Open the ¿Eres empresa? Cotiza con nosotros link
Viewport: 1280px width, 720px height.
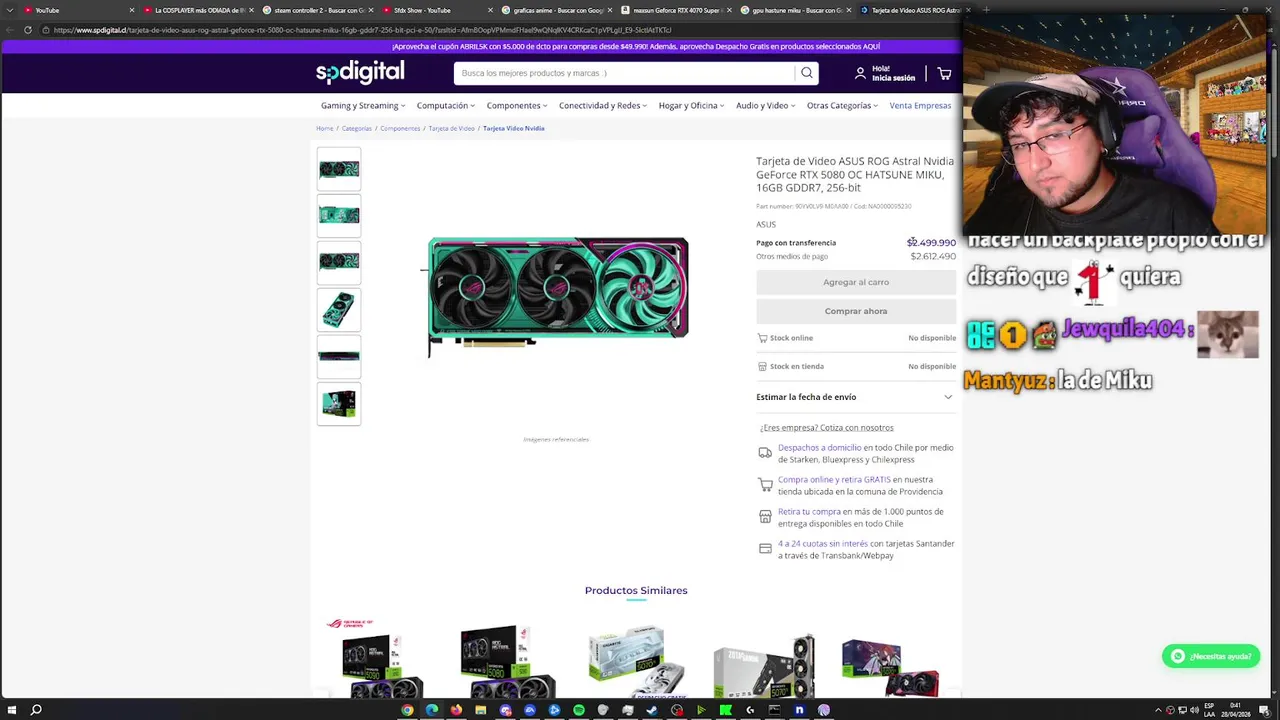coord(826,428)
